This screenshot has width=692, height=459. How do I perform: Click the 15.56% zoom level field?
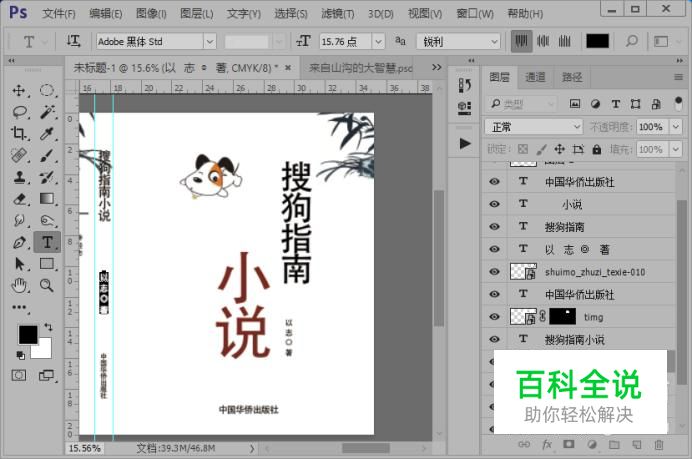coord(85,448)
